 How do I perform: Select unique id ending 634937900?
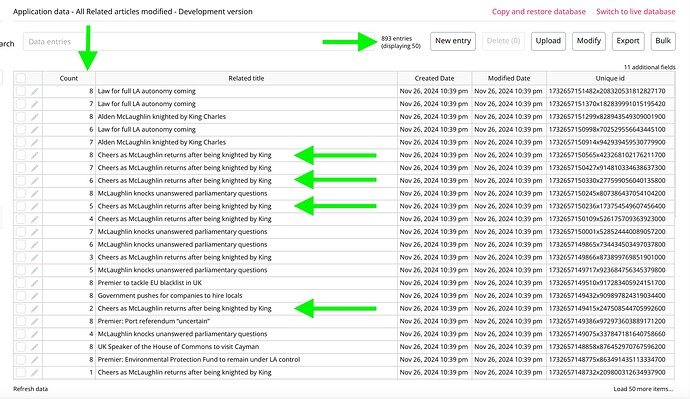tap(607, 372)
